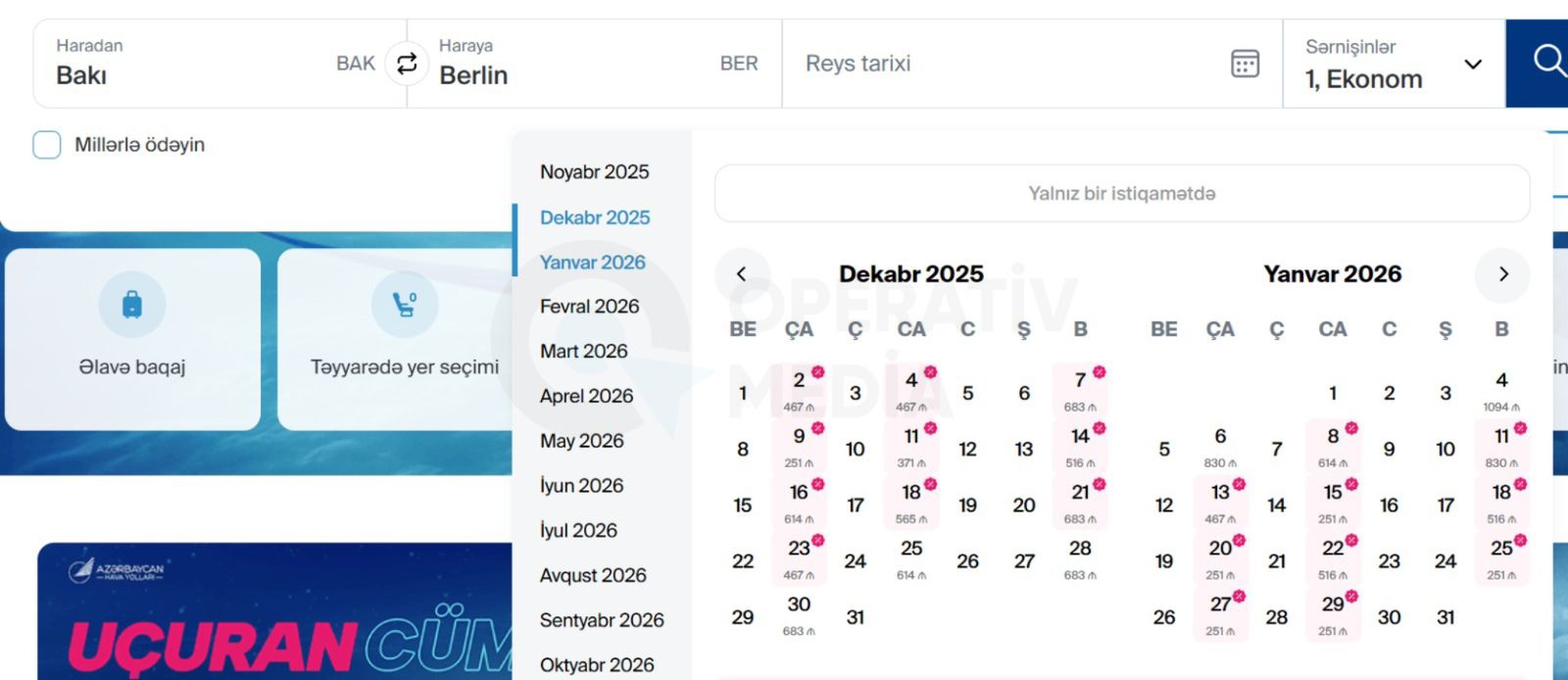This screenshot has height=680, width=1568.
Task: Click the extra baggage suitcase icon
Action: click(132, 305)
